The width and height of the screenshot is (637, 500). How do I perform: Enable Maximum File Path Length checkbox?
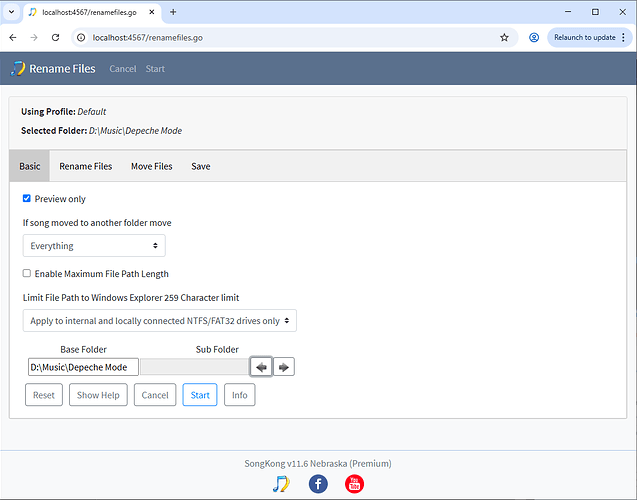[27, 273]
